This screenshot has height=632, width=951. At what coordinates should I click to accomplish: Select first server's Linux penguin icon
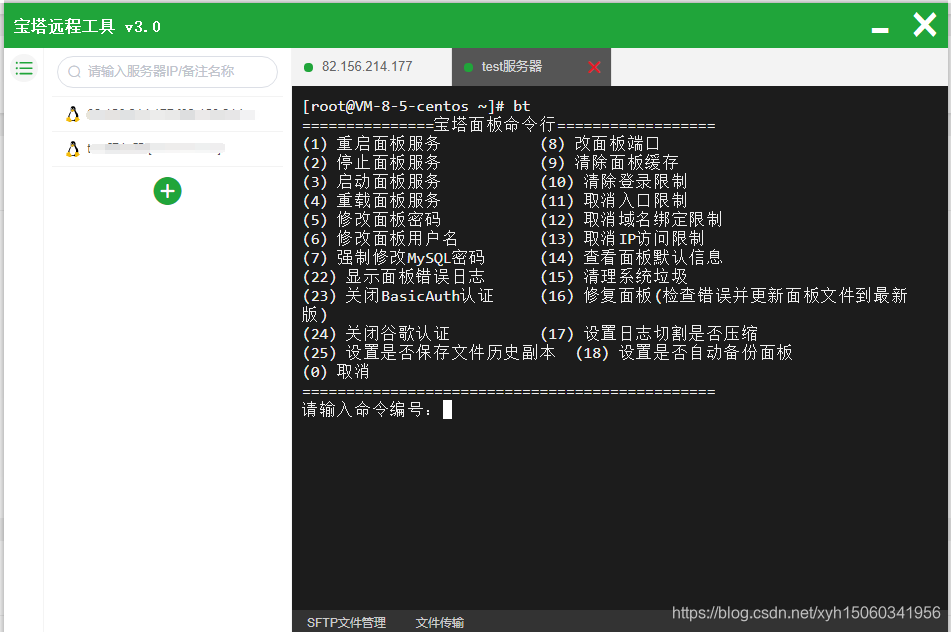pyautogui.click(x=73, y=114)
